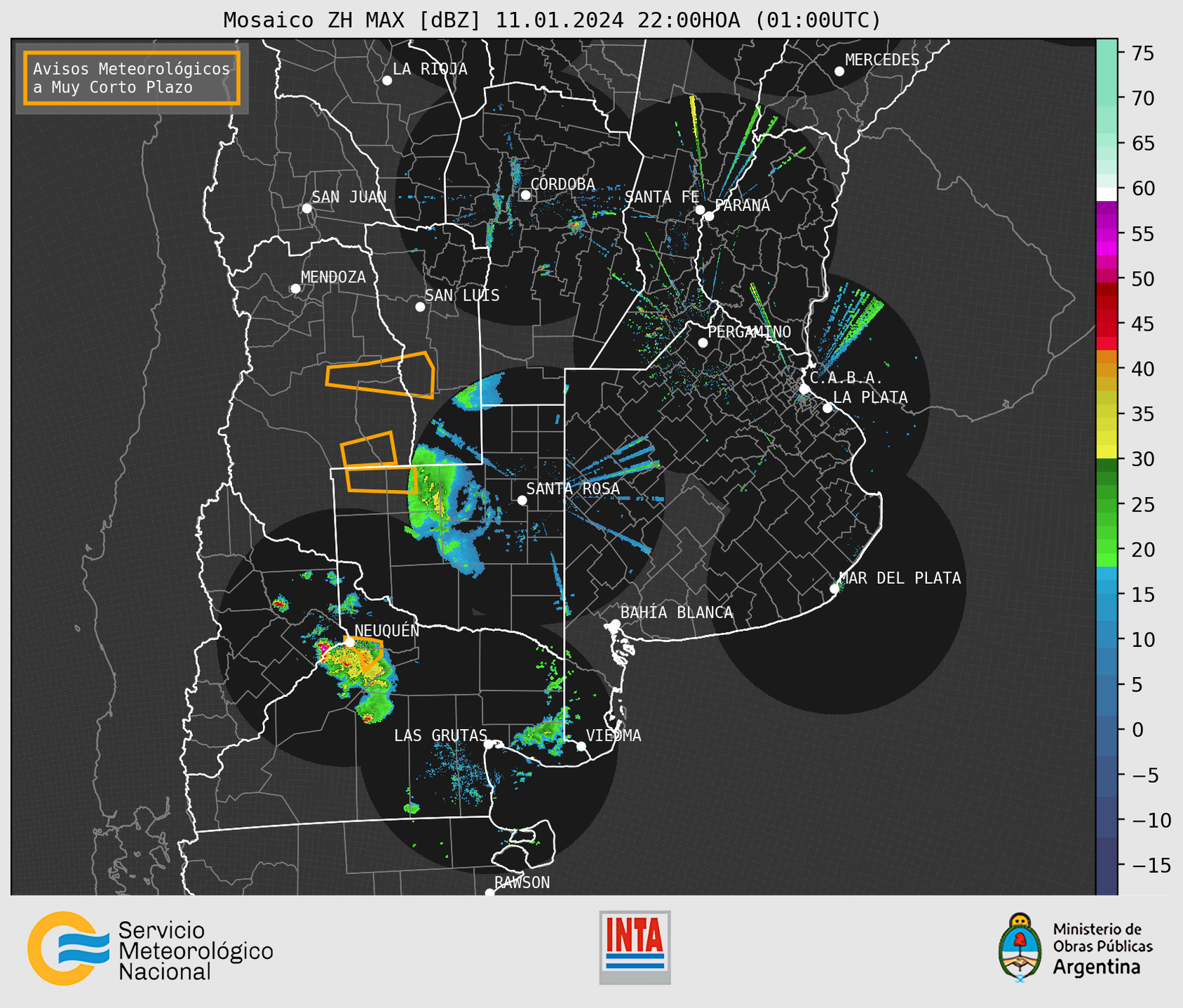The width and height of the screenshot is (1183, 1008).
Task: Click the Pergamino city marker dot
Action: coord(703,343)
